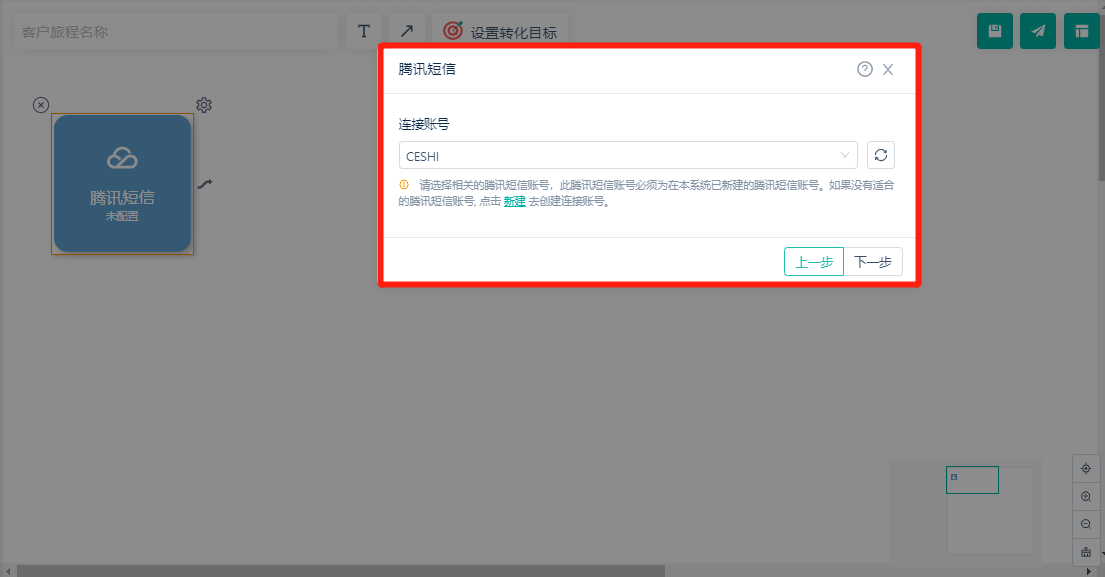This screenshot has height=577, width=1105.
Task: Click the scroll-left arrow
Action: point(8,571)
